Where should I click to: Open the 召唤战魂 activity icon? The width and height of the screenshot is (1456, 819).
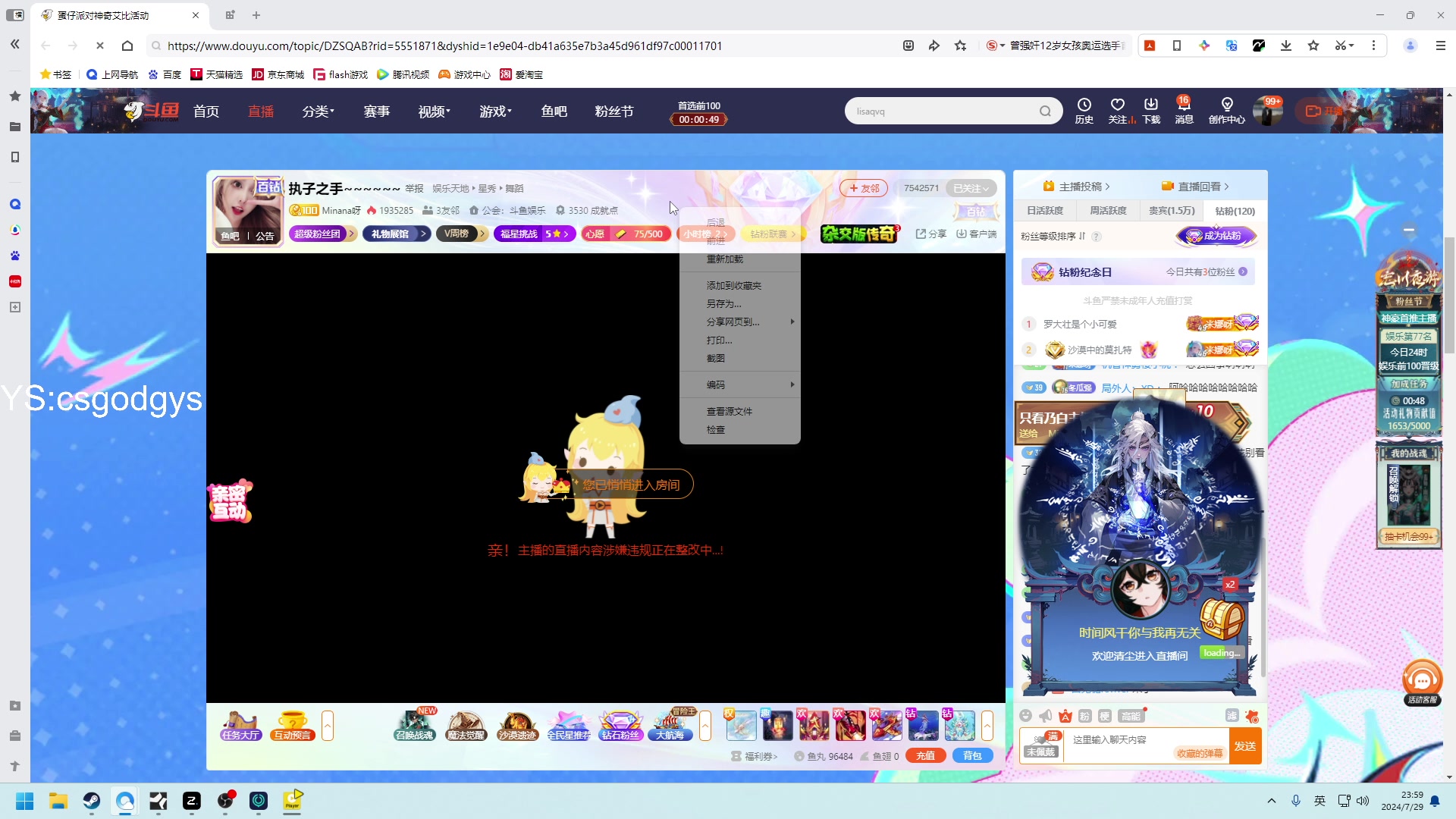coord(415,726)
